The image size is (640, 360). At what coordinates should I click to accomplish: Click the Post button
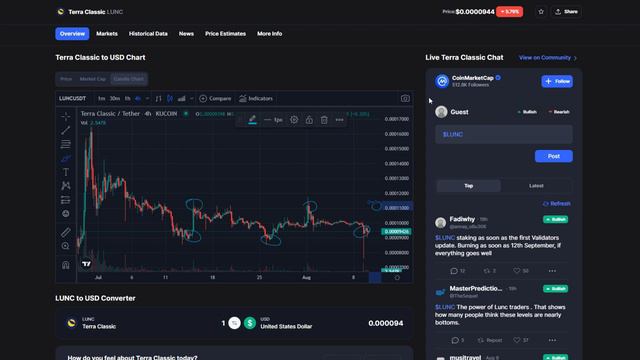[x=553, y=156]
